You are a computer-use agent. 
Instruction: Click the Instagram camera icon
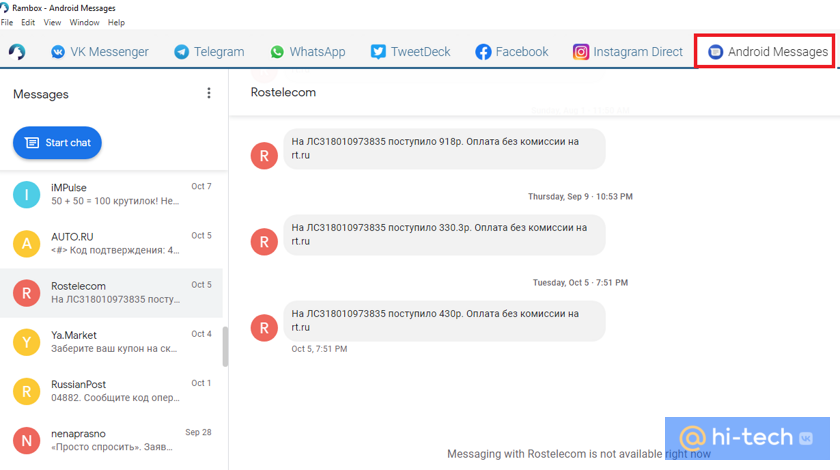[581, 51]
